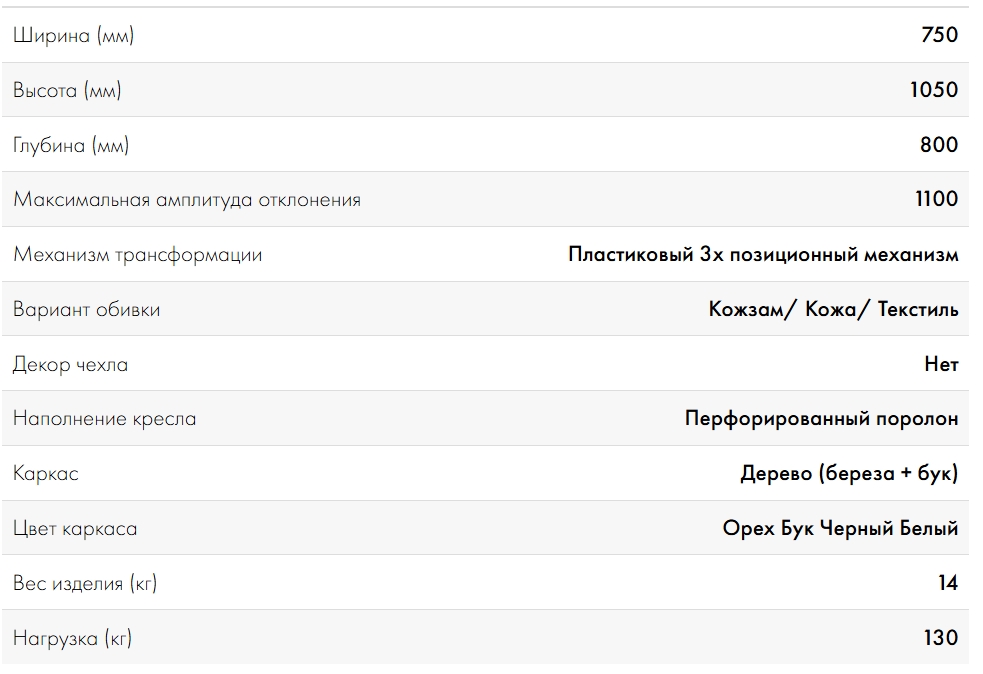Click the Нет value for decor
The height and width of the screenshot is (674, 983).
coord(941,364)
